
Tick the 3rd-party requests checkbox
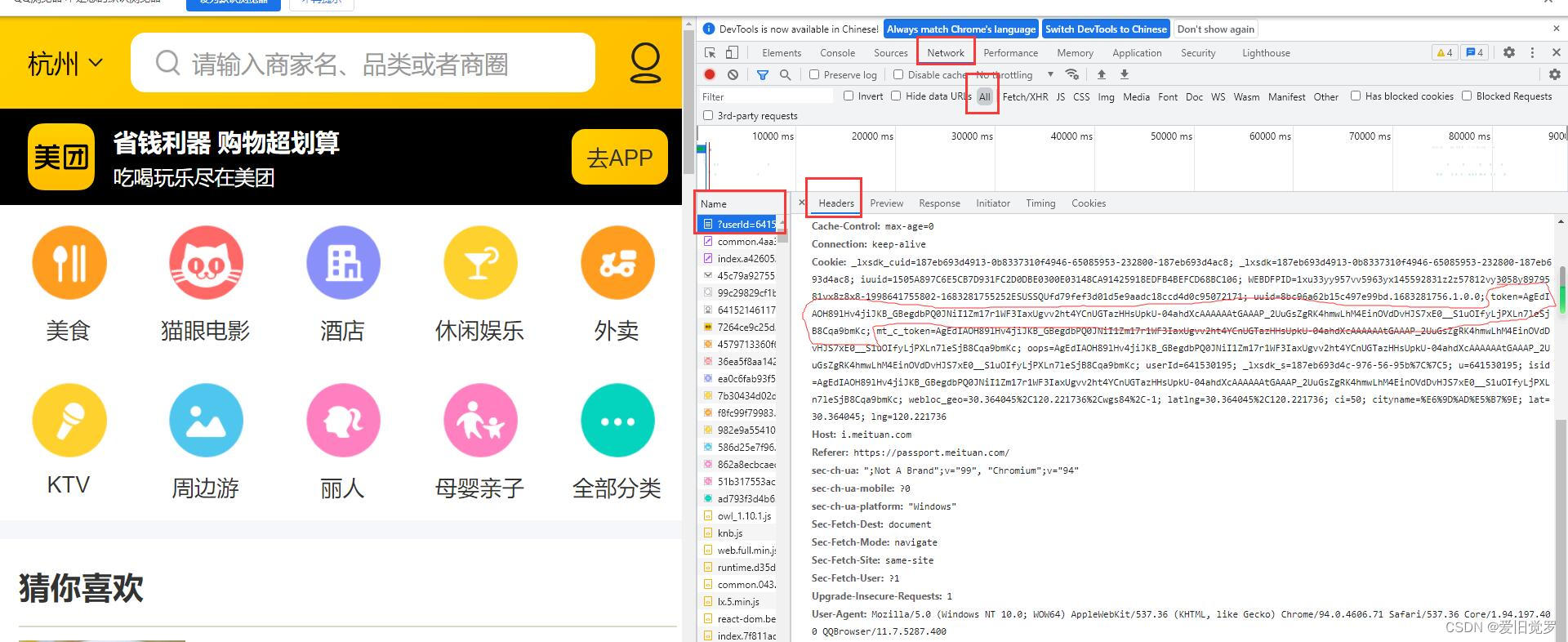pyautogui.click(x=708, y=115)
